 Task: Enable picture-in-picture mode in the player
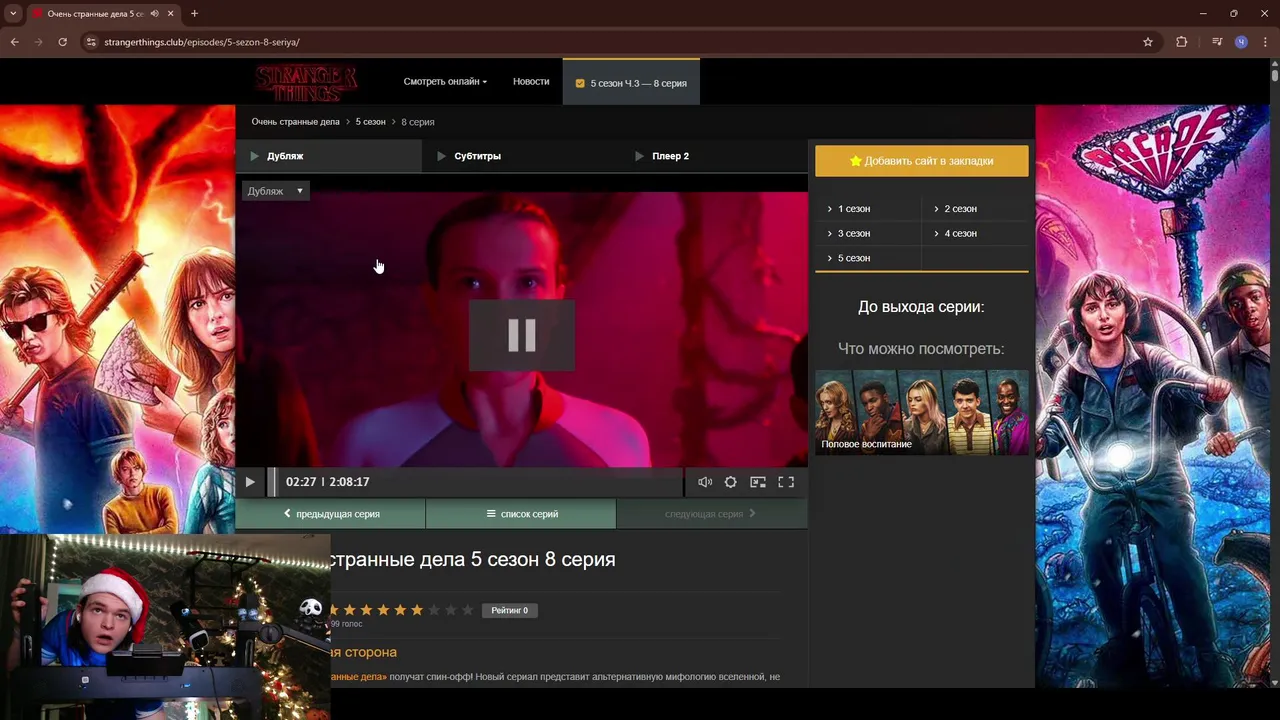click(758, 482)
